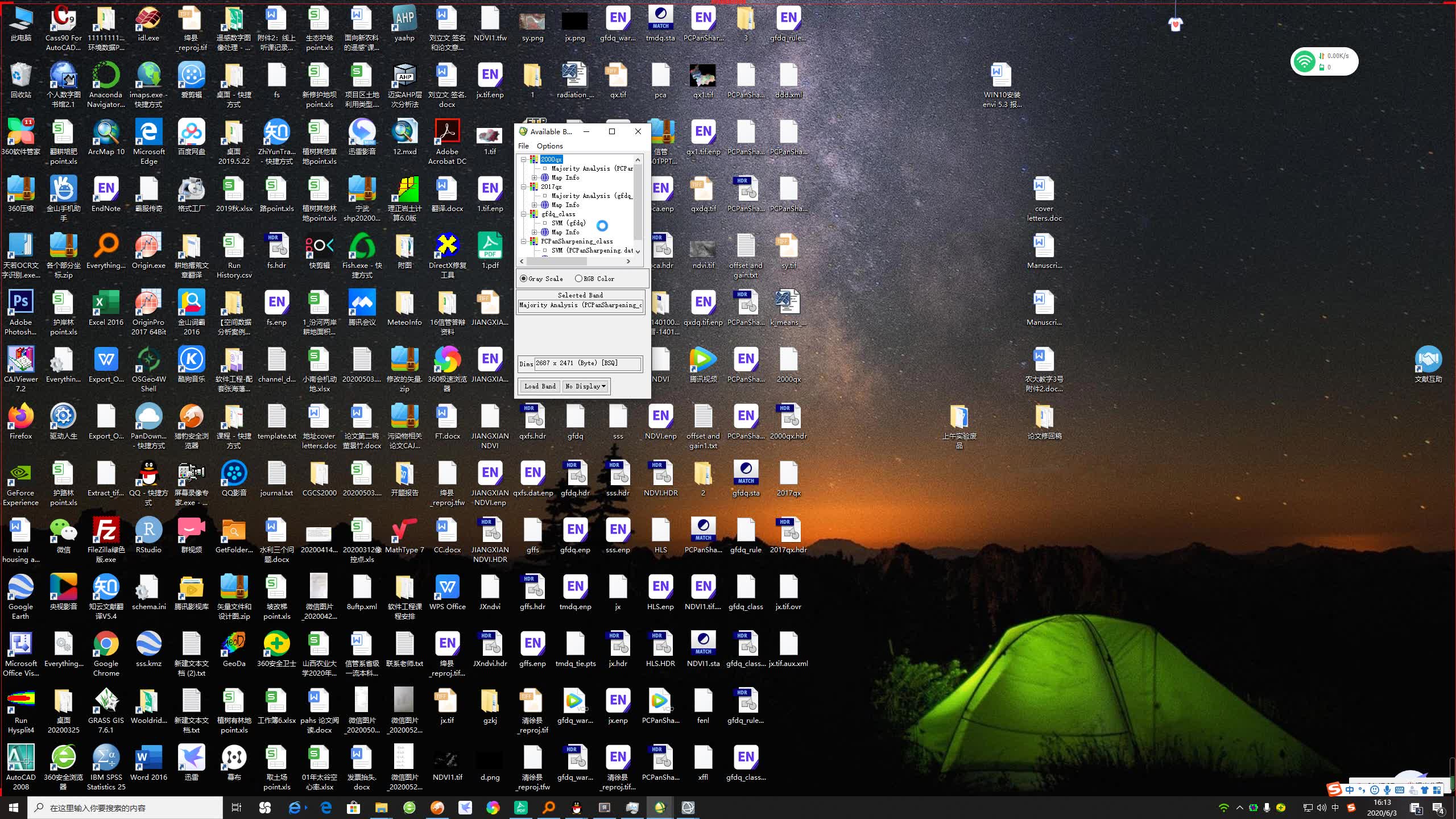
Task: Select the GeoDa desktop icon
Action: point(234,650)
